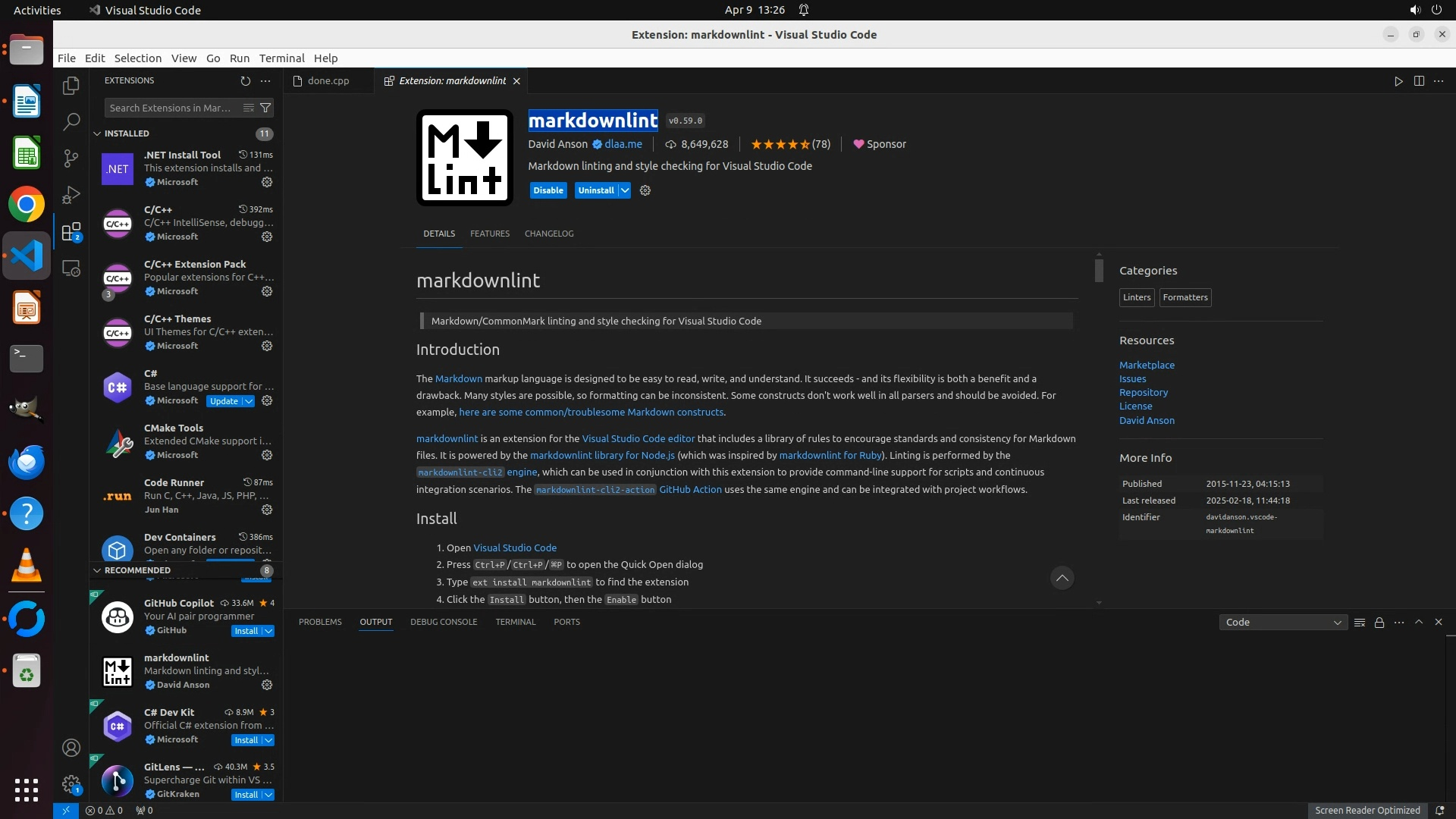
Task: Open the Terminal menu in menu bar
Action: pyautogui.click(x=281, y=58)
